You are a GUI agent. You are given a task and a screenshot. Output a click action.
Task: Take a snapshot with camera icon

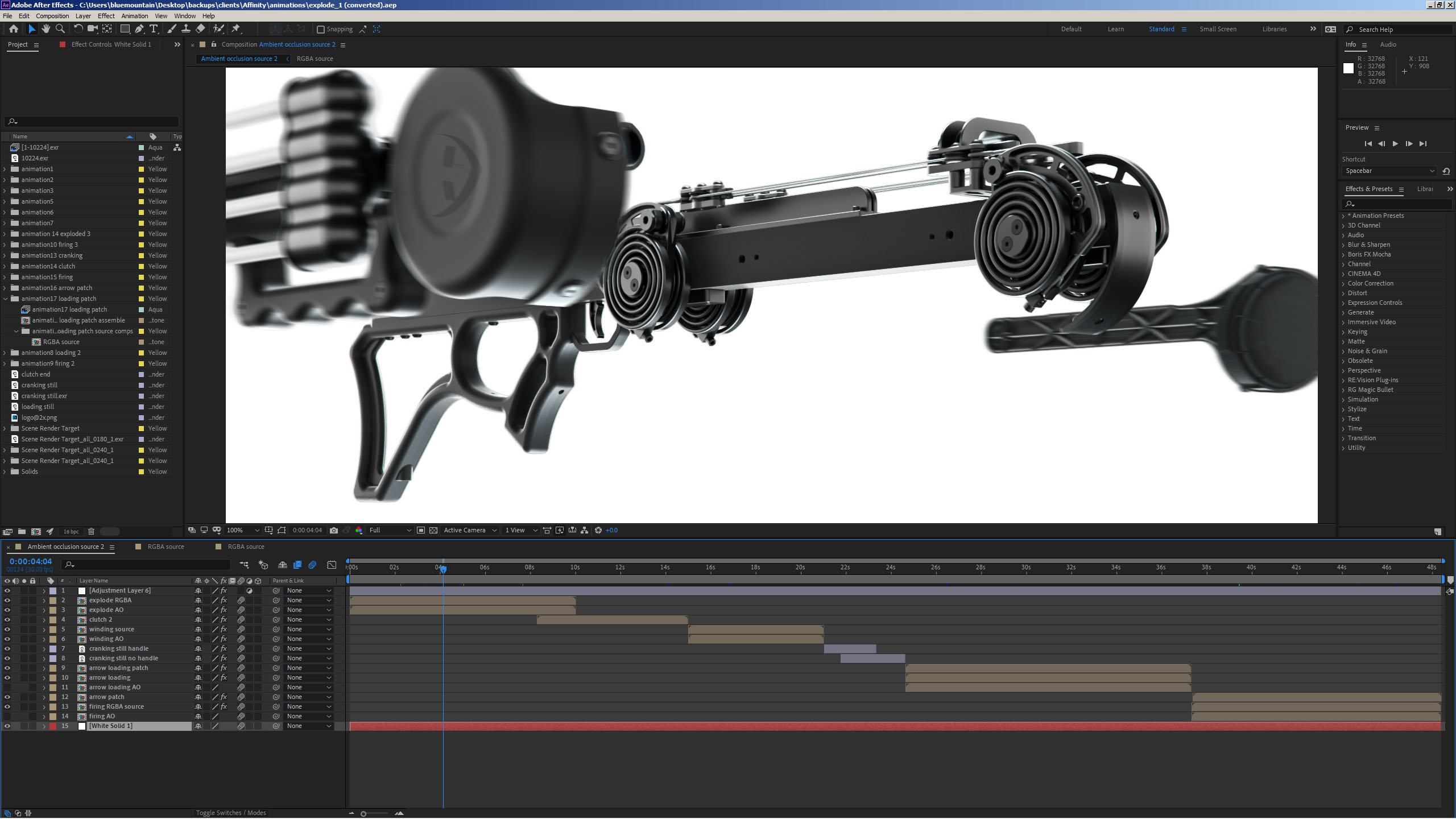pos(334,530)
